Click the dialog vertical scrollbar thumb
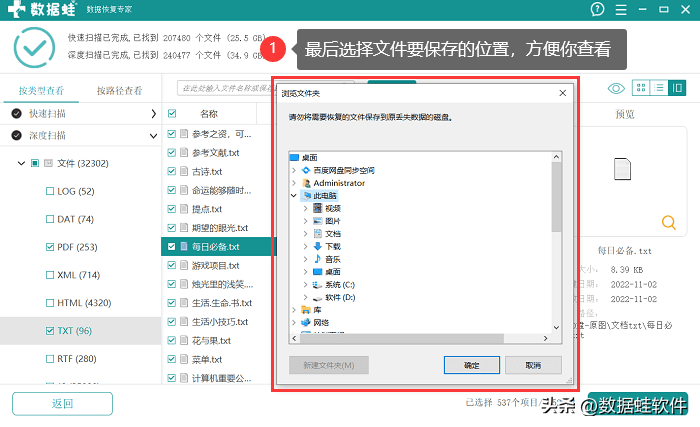This screenshot has width=700, height=427. point(556,197)
